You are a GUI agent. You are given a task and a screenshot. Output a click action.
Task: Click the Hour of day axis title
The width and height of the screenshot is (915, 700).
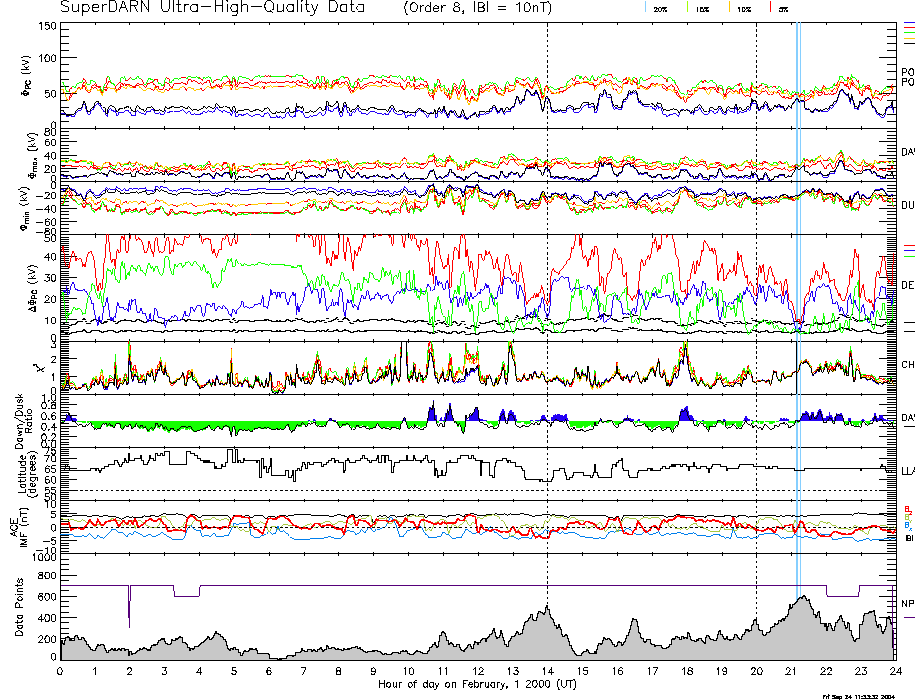(477, 684)
